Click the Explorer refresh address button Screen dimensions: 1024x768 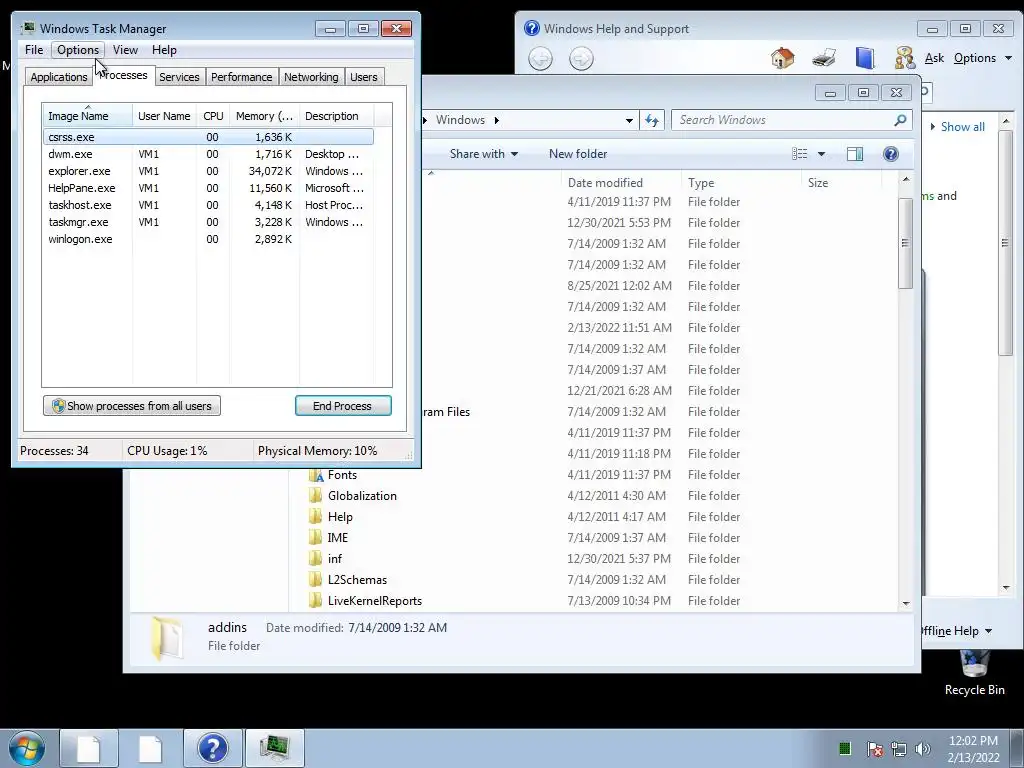tap(652, 120)
